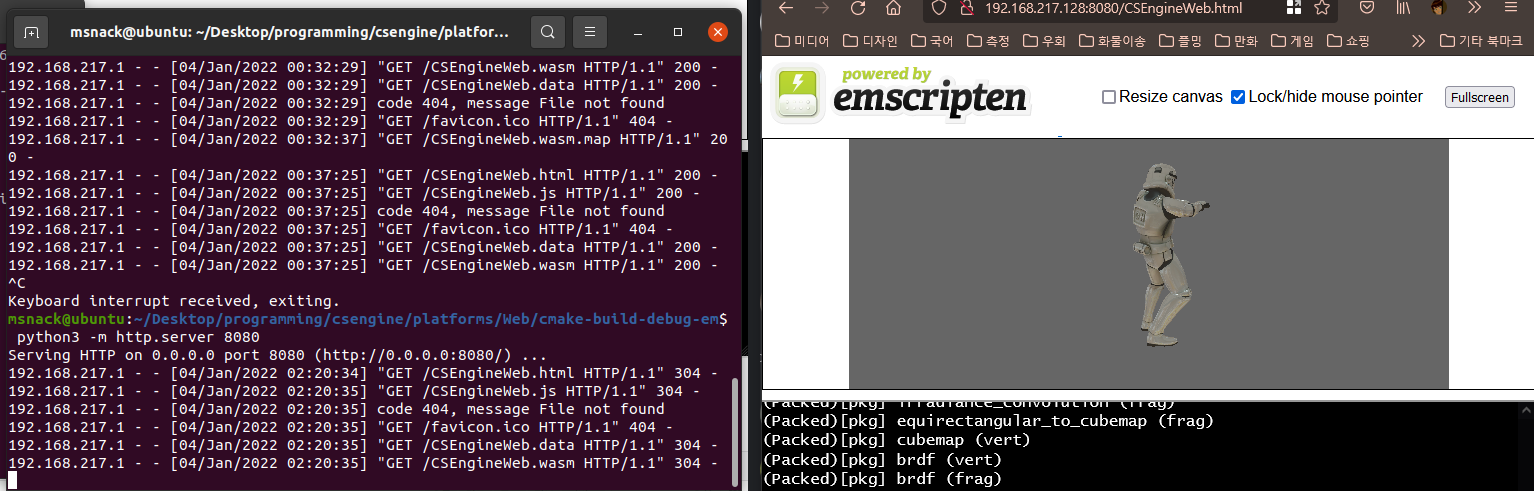Screen dimensions: 1534x491
Task: Click 'Keyboard interrupt received, exiting.' line
Action: (174, 301)
